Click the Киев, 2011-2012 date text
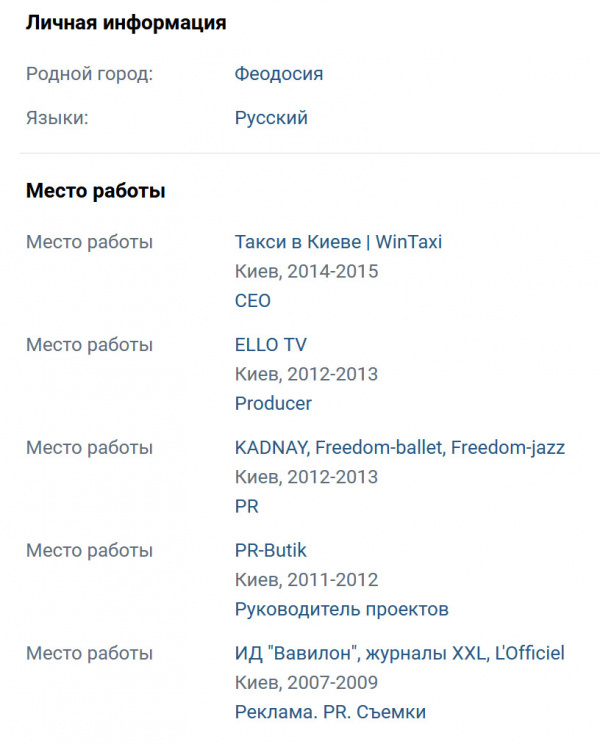The height and width of the screenshot is (744, 600). (306, 580)
